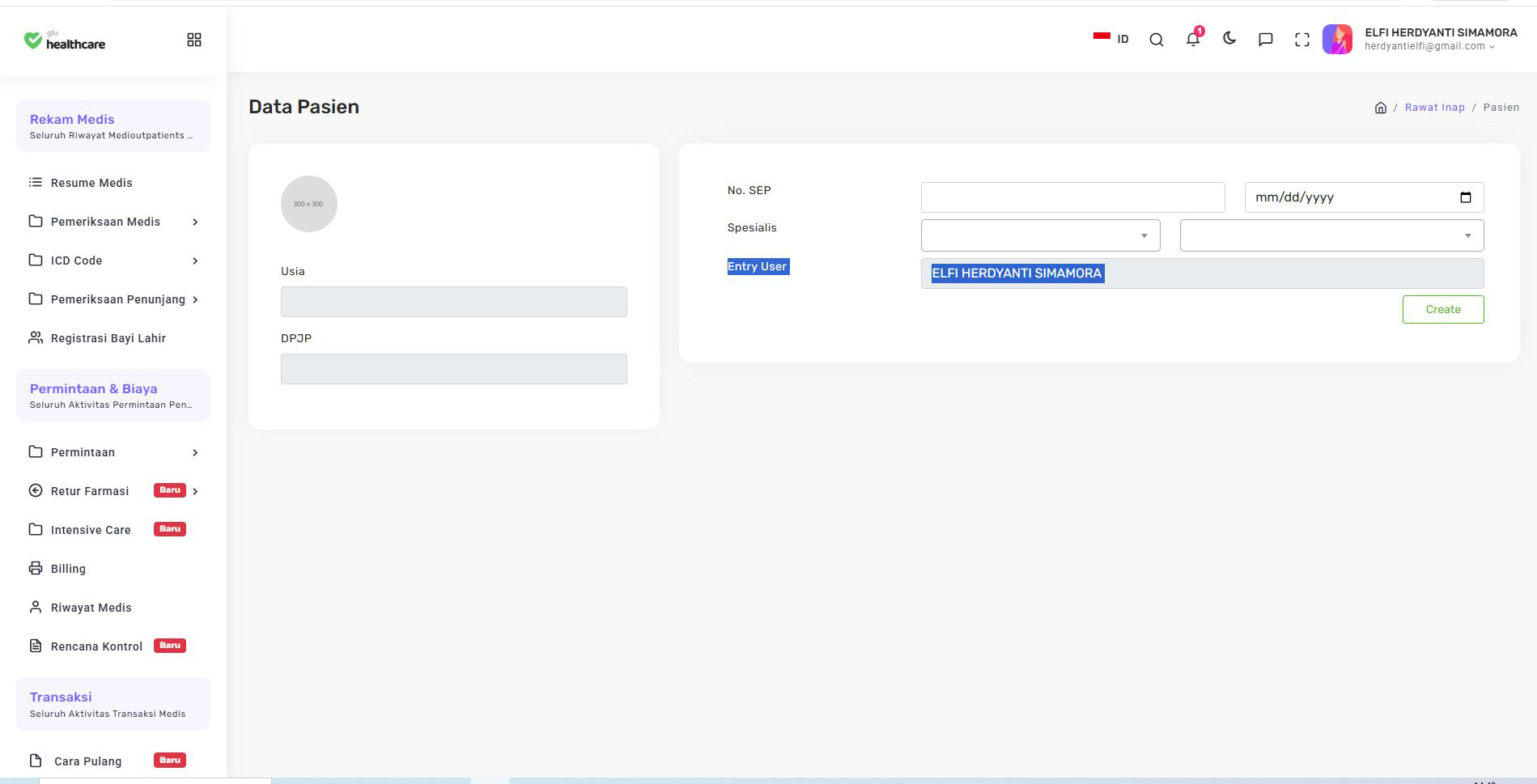Open the chat messages icon
Image resolution: width=1537 pixels, height=784 pixels.
point(1266,40)
